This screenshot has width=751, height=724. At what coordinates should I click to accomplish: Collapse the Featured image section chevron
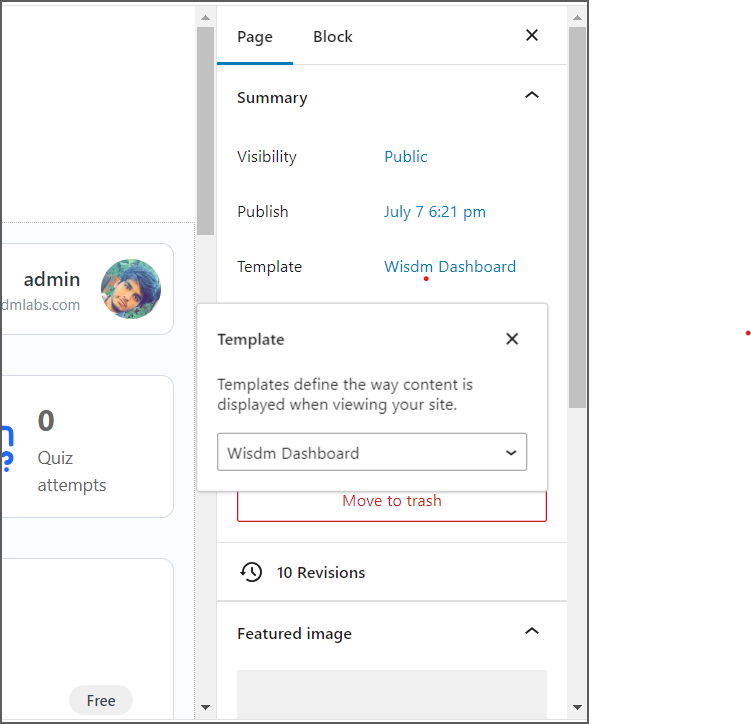[x=532, y=632]
